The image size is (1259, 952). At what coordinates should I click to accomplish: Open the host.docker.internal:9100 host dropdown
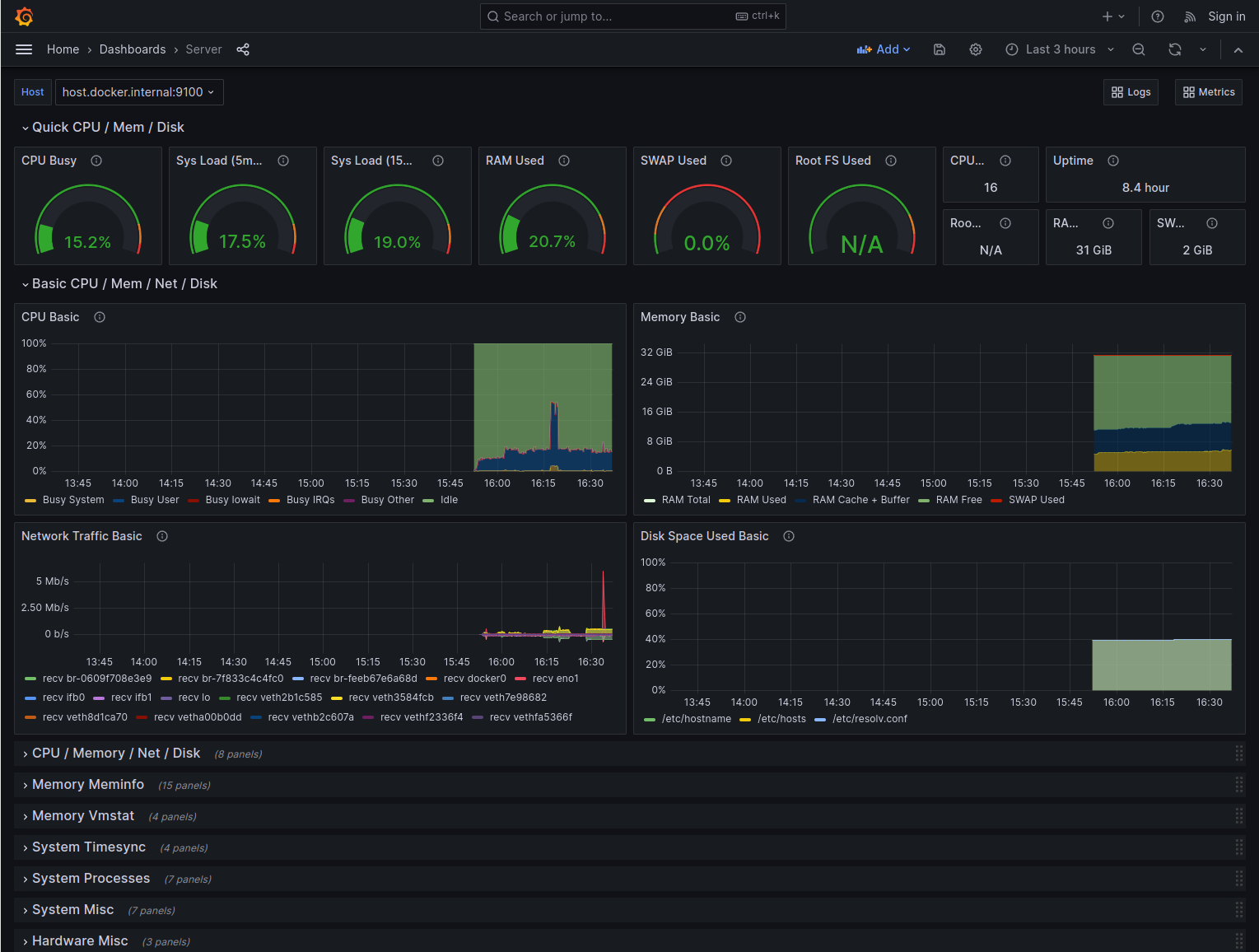pos(139,92)
